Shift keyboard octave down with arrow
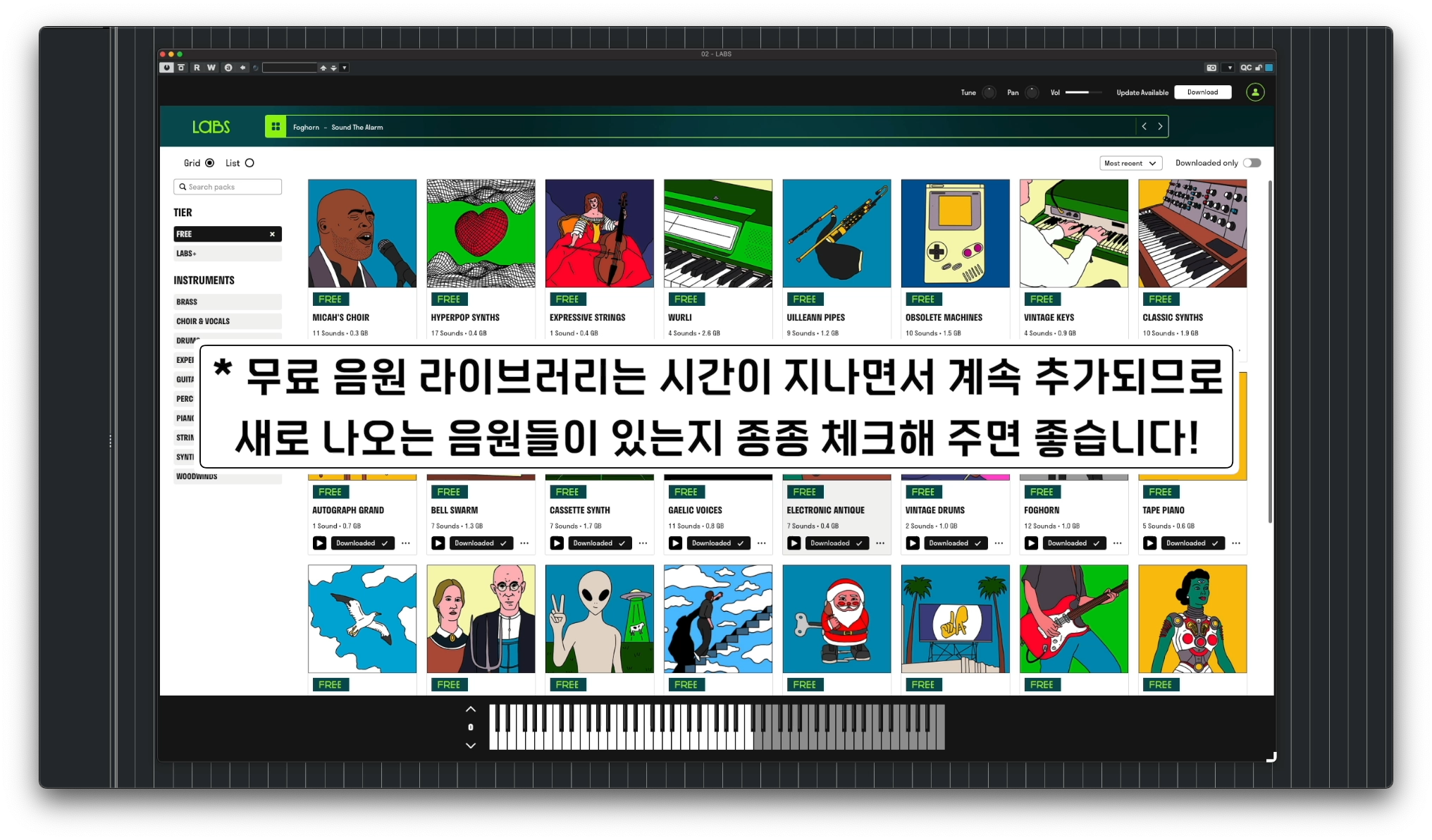1432x840 pixels. click(x=471, y=746)
